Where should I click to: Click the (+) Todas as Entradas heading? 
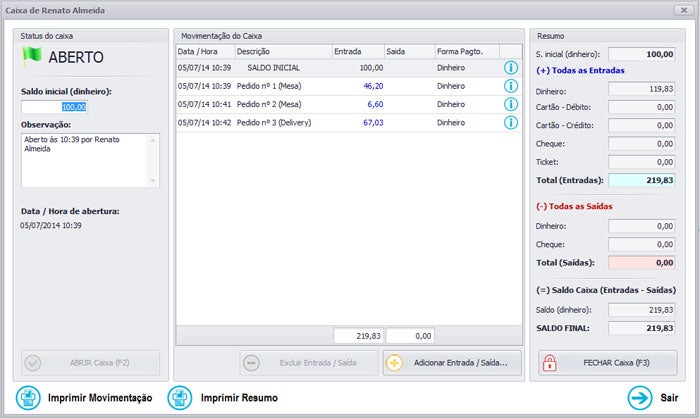580,71
